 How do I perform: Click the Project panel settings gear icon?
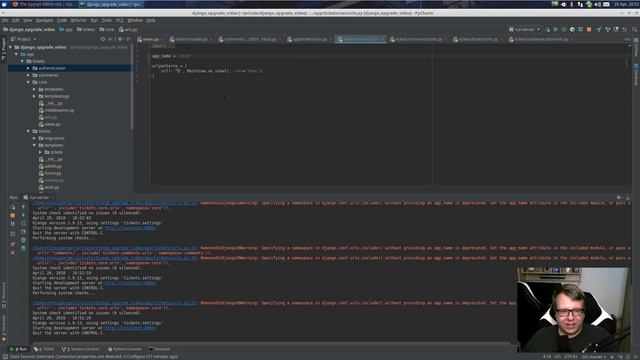pos(120,39)
